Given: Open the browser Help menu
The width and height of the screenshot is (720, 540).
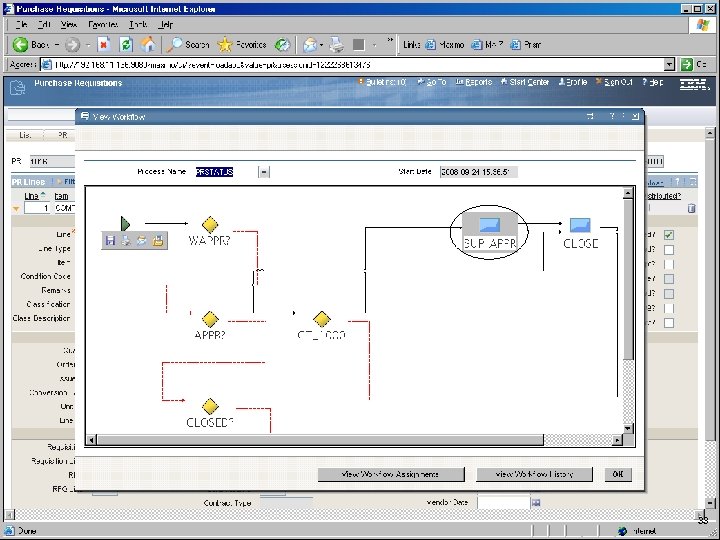Looking at the screenshot, I should tap(166, 24).
